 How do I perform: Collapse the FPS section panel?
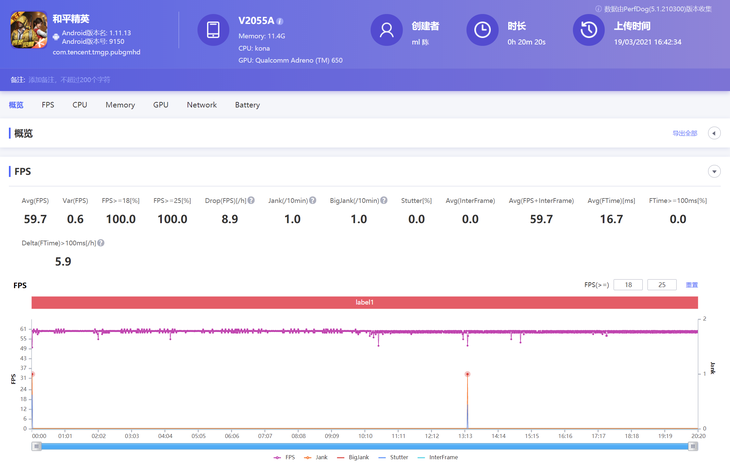click(x=714, y=172)
